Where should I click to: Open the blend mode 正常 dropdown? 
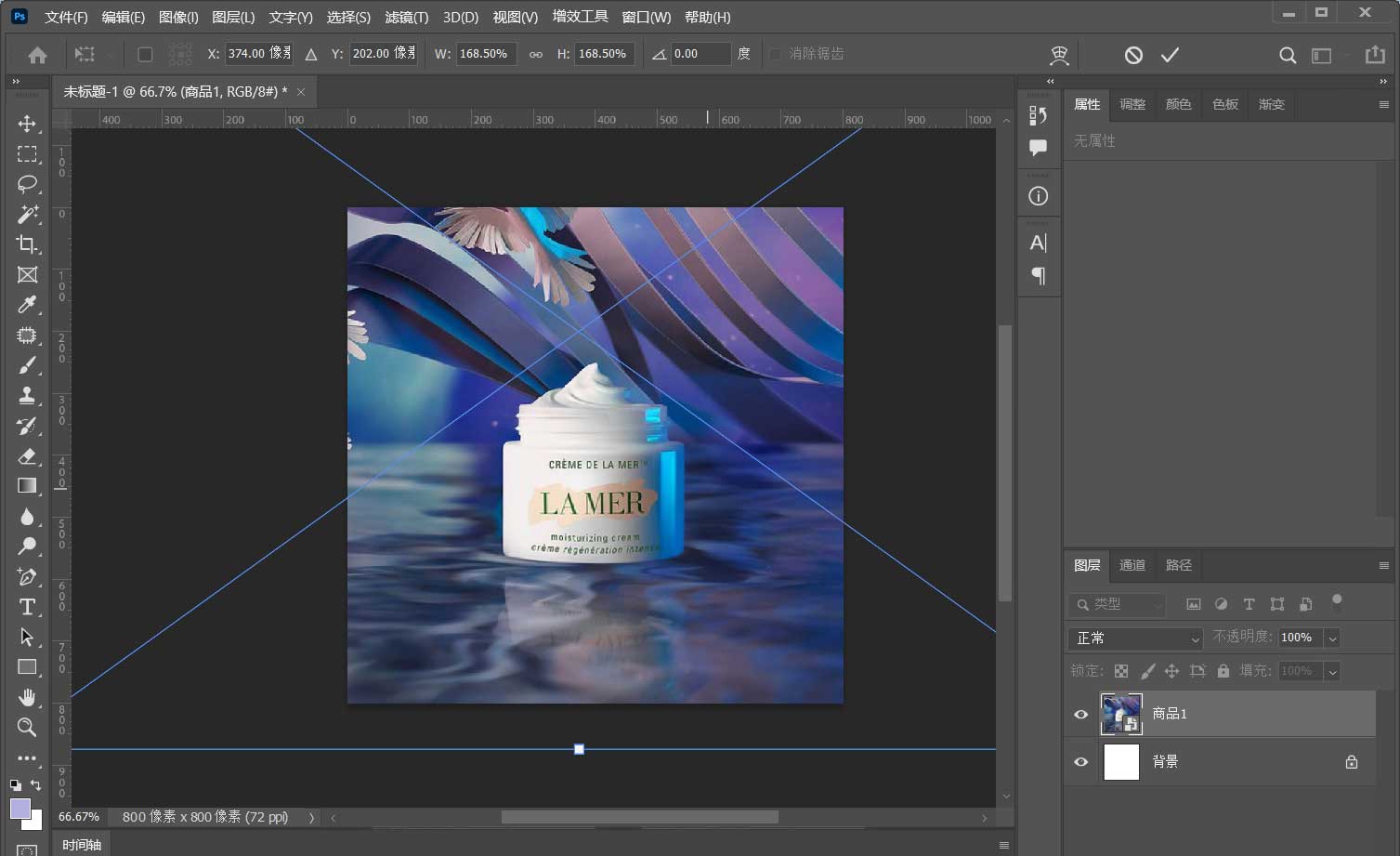[x=1136, y=639]
